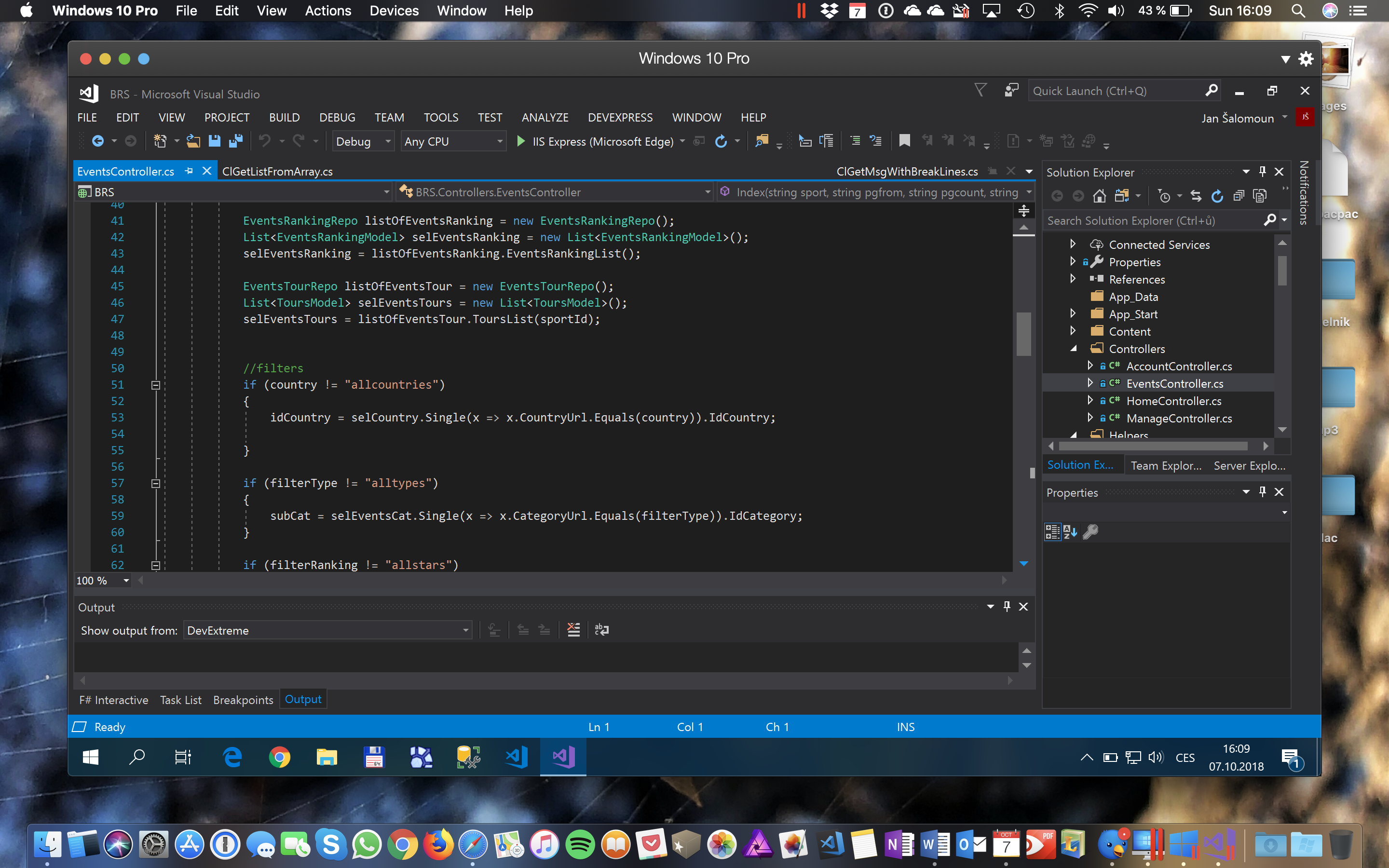The image size is (1389, 868).
Task: Click the Clear All icon in Output toolbar
Action: 573,630
